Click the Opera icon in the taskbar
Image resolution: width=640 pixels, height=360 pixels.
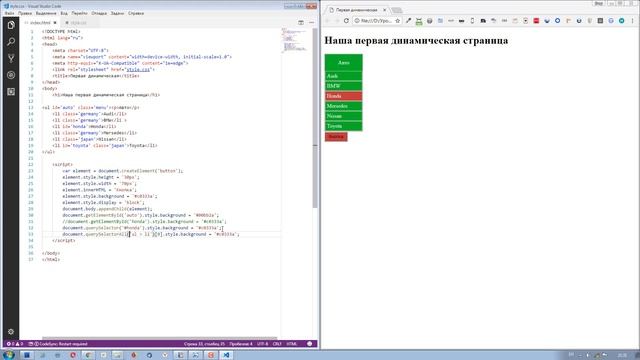click(73, 355)
